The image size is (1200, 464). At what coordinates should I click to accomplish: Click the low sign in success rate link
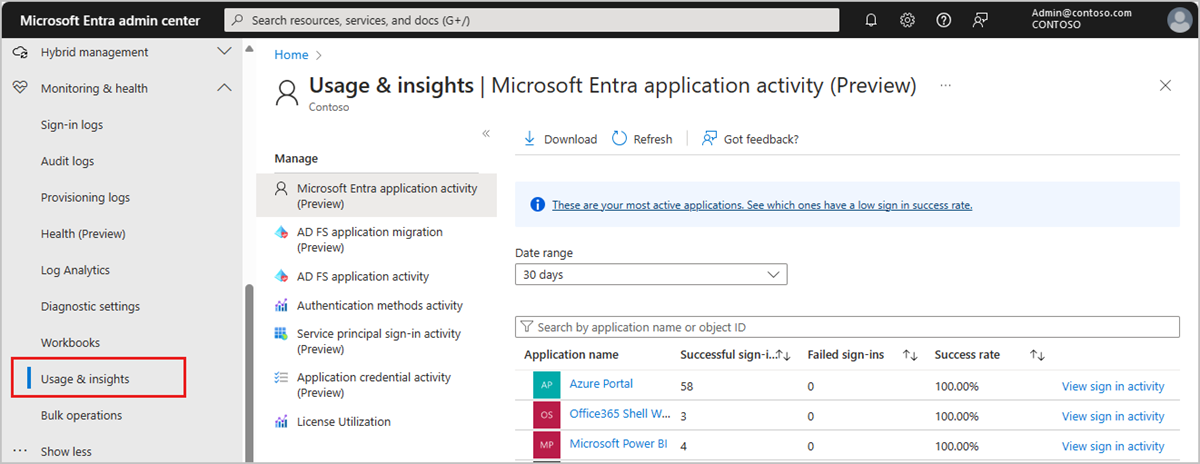pos(762,205)
